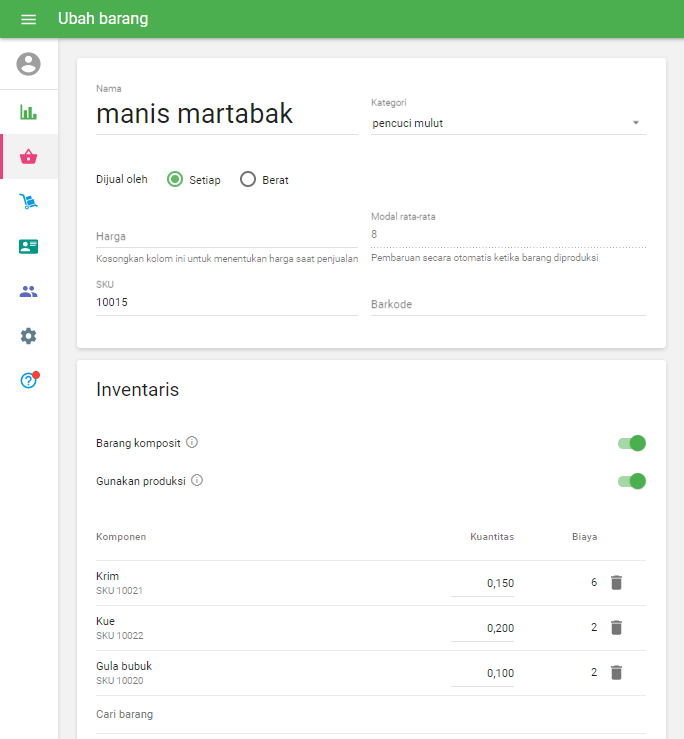Open the reports bar chart icon
The height and width of the screenshot is (739, 684).
pos(29,112)
